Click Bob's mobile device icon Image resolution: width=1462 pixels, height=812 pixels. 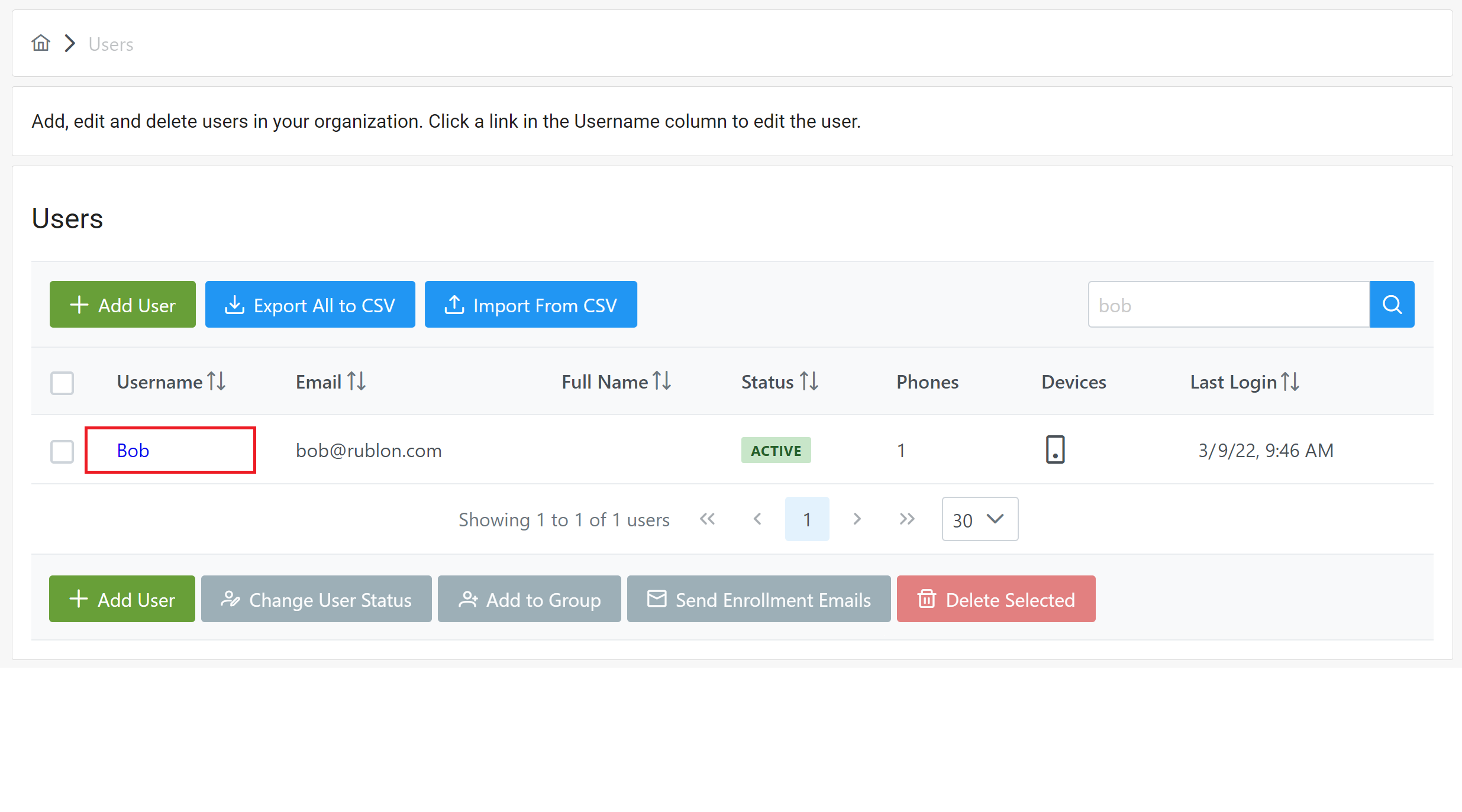pyautogui.click(x=1055, y=450)
